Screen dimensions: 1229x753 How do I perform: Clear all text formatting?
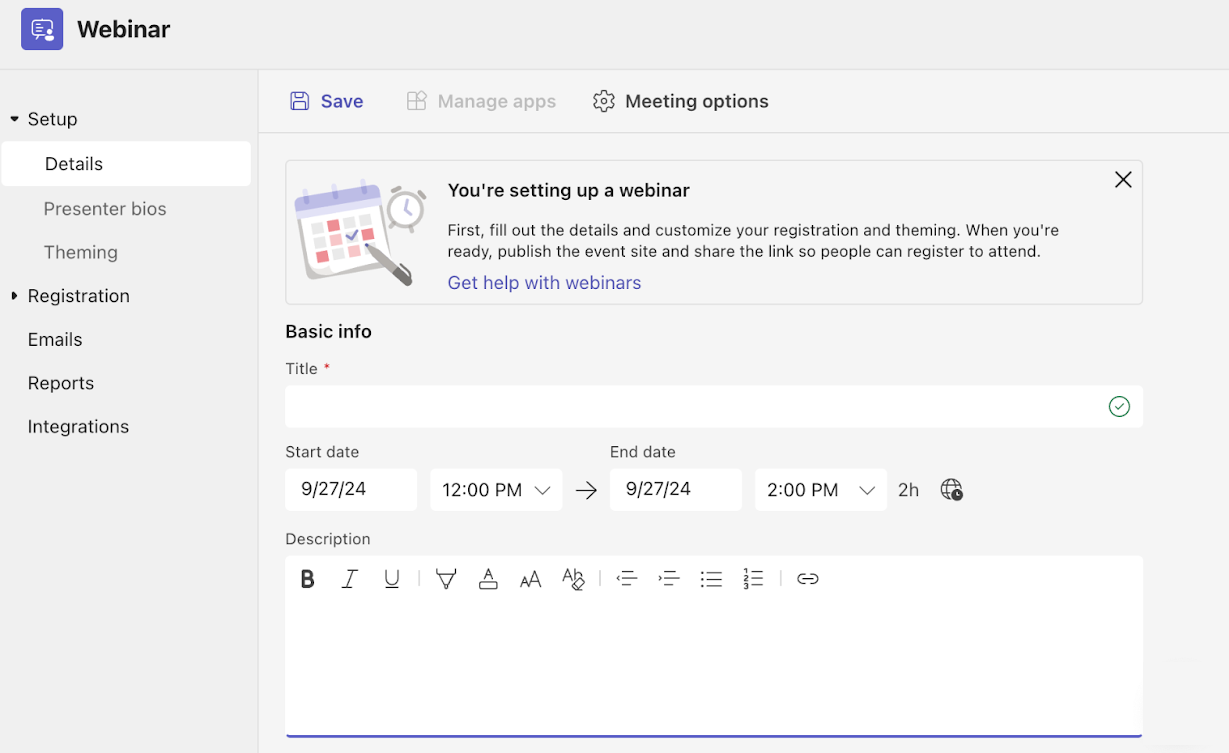click(x=573, y=579)
